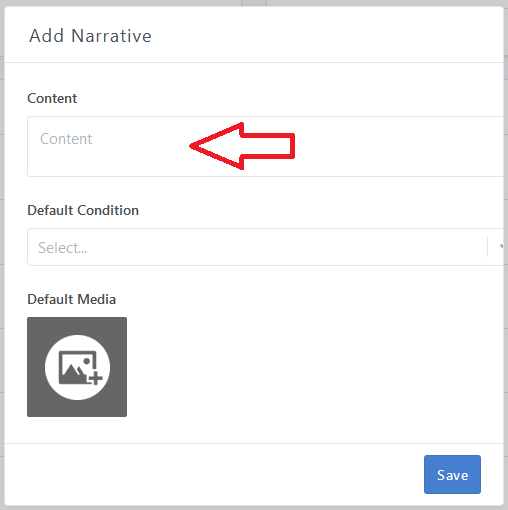Click the Default Media field label
Image resolution: width=508 pixels, height=510 pixels.
[72, 299]
